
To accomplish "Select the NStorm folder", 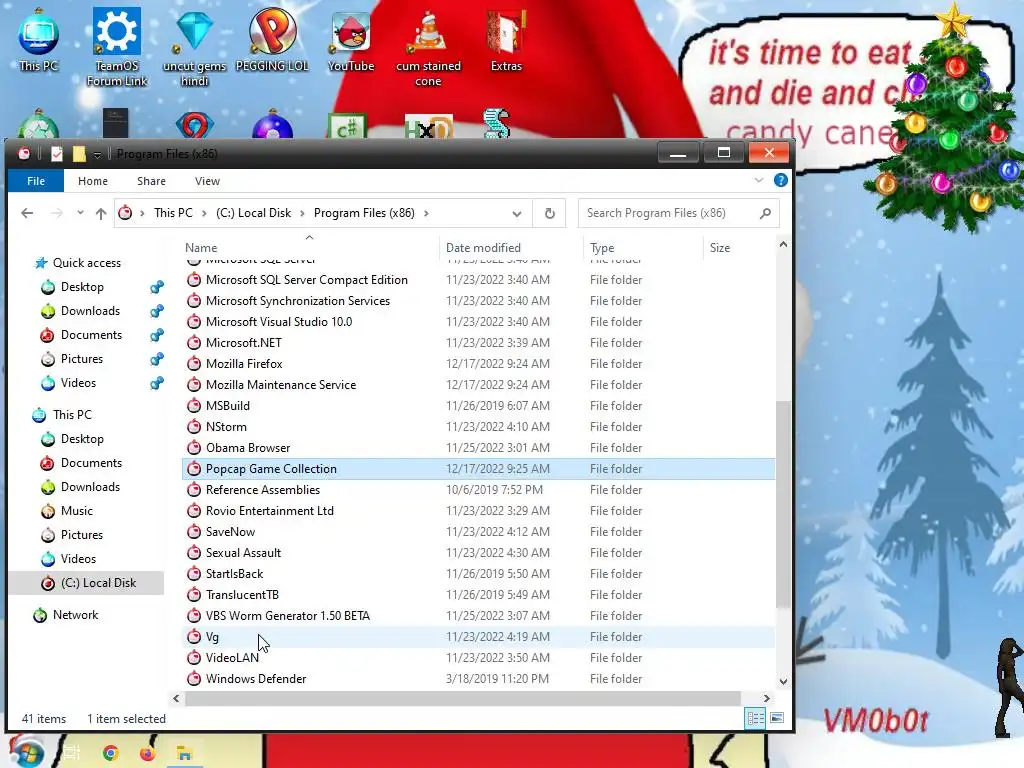I will [x=478, y=426].
